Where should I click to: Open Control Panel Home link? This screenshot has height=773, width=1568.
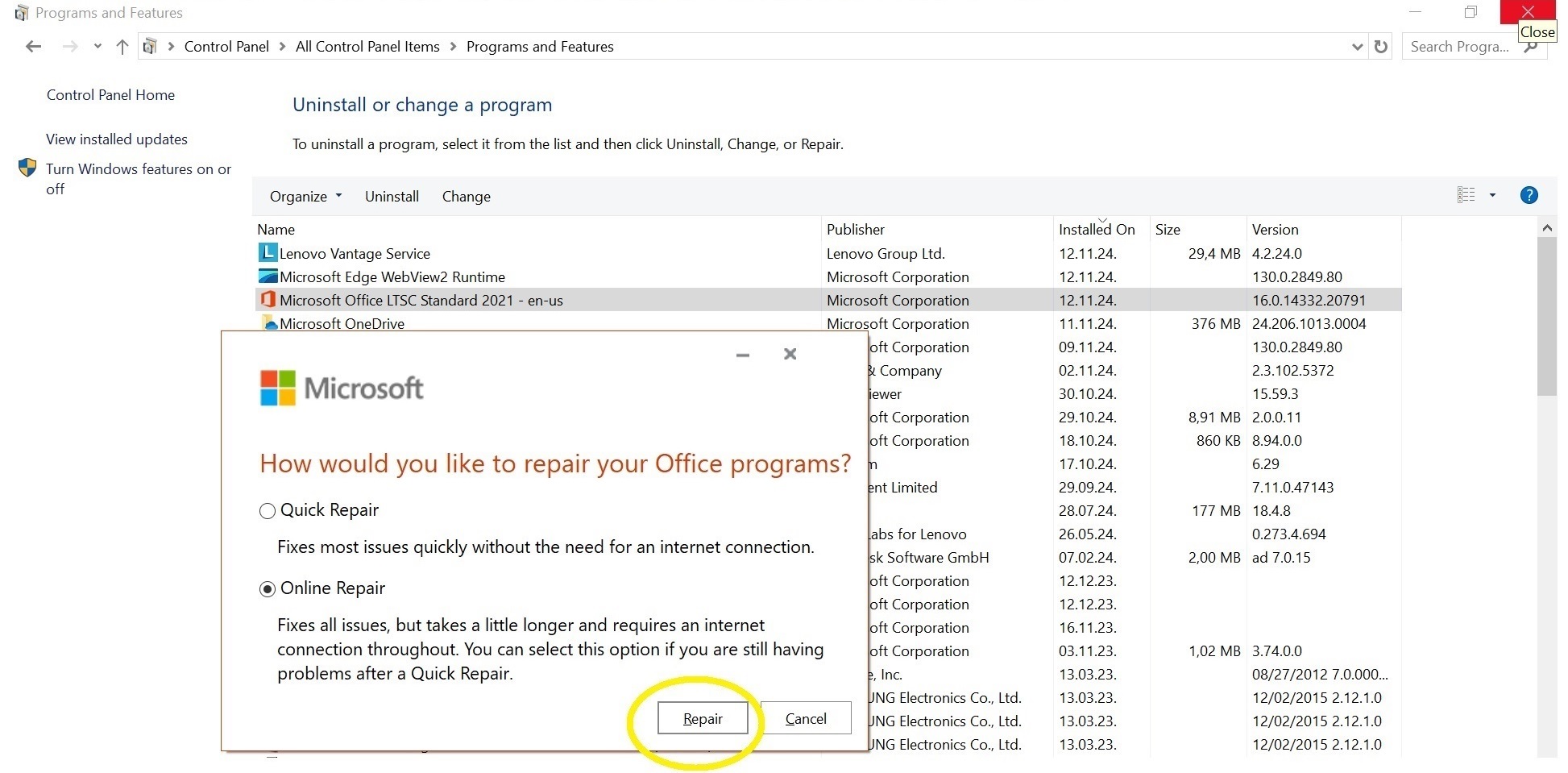(x=110, y=95)
